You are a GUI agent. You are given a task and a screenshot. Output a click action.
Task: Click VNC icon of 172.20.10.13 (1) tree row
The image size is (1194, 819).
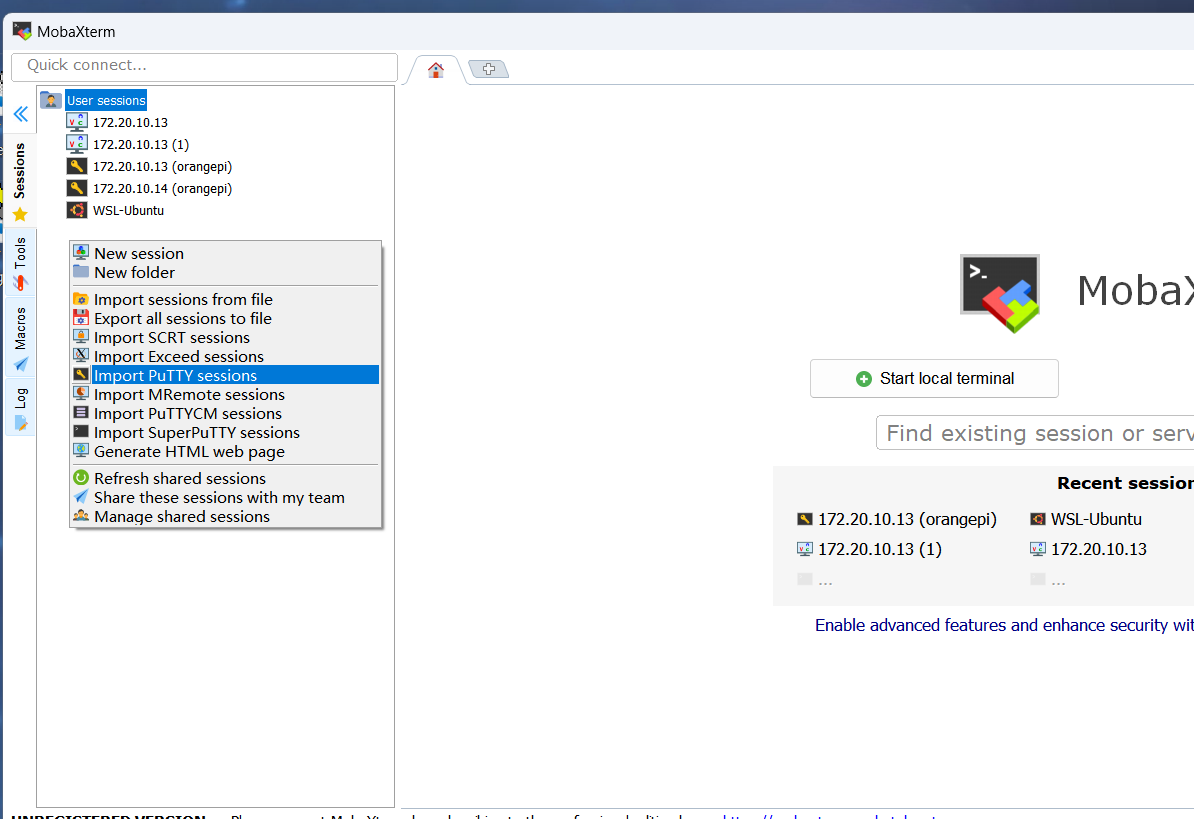(77, 144)
